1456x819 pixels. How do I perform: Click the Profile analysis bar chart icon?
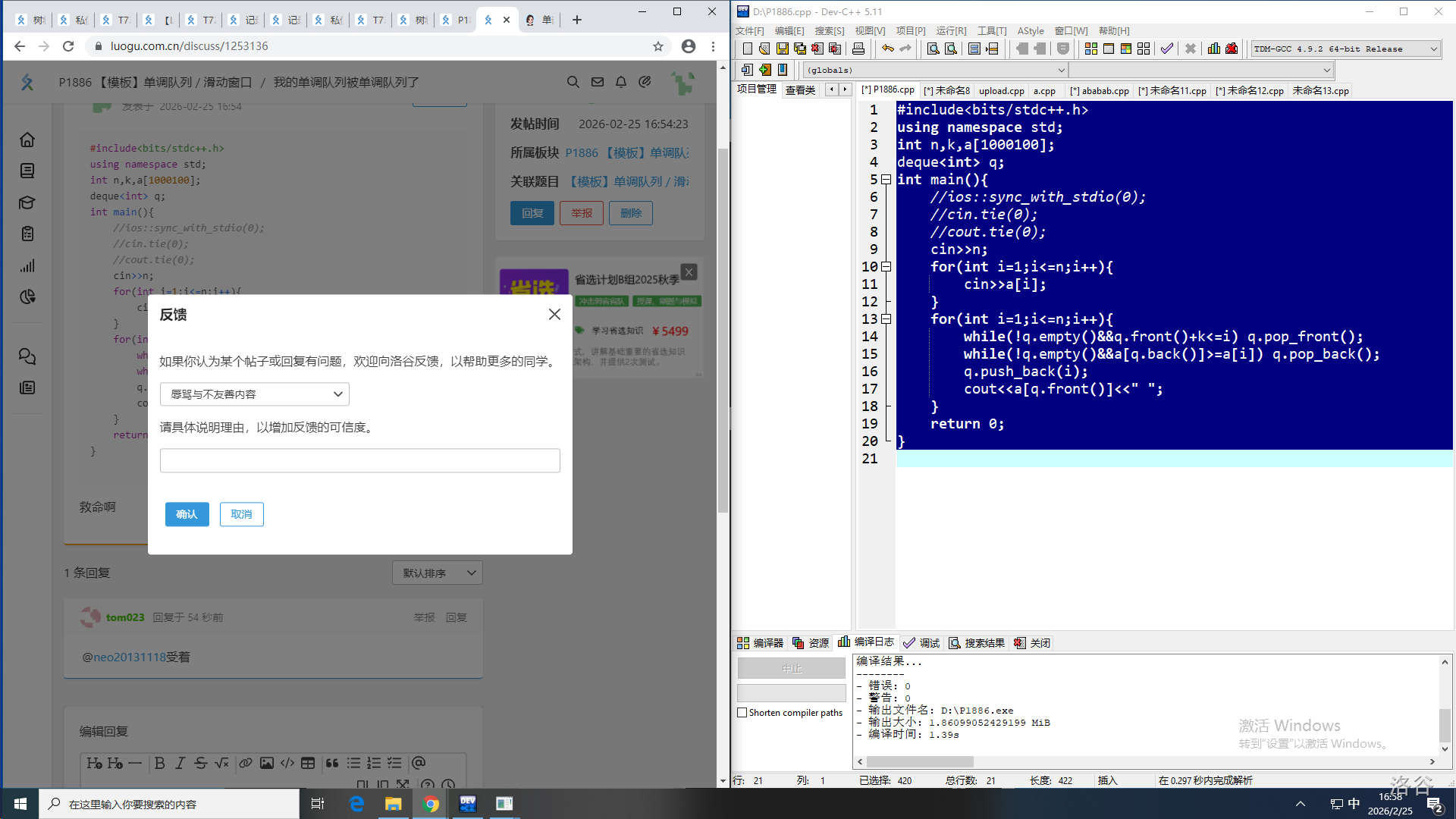(1213, 49)
